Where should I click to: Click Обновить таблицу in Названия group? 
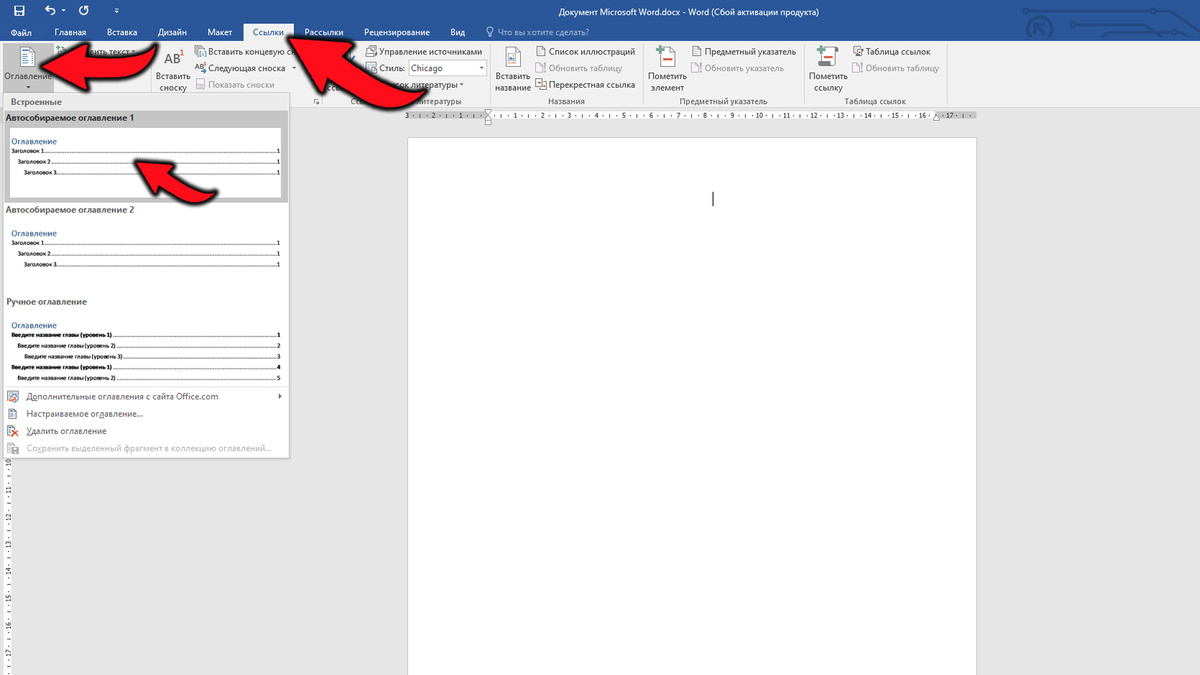578,68
